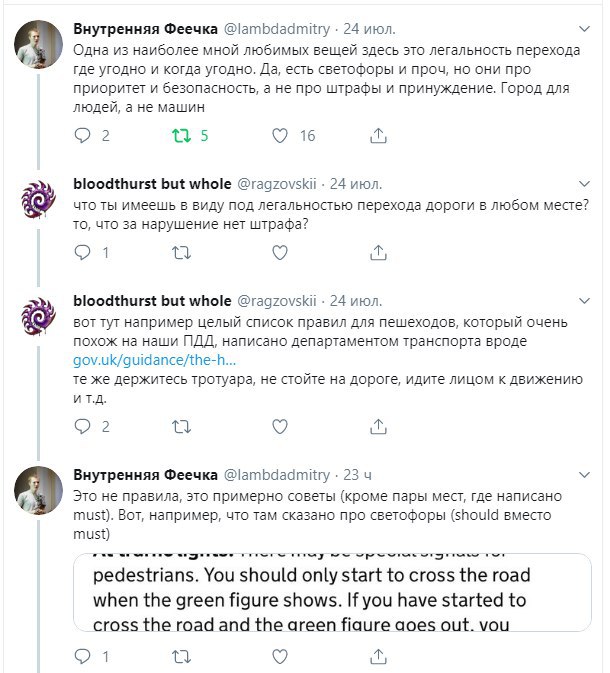
Task: Open the embedded traffic lights screenshot image
Action: pos(332,590)
